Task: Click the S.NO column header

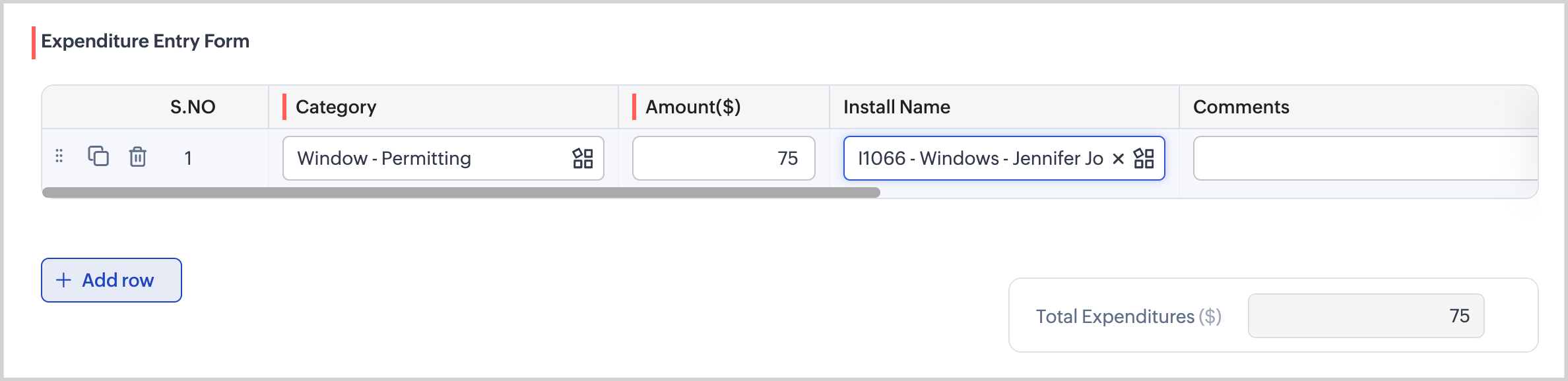Action: point(193,107)
